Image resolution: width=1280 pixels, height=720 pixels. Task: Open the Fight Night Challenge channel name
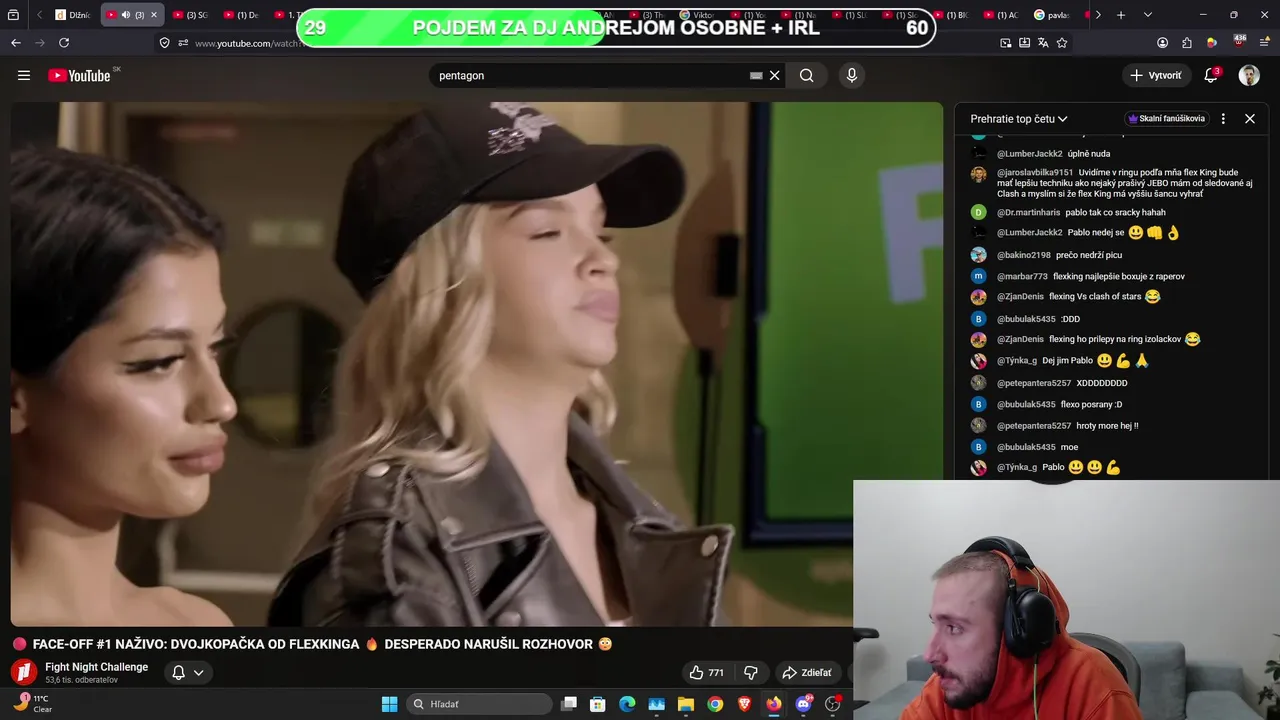[96, 667]
